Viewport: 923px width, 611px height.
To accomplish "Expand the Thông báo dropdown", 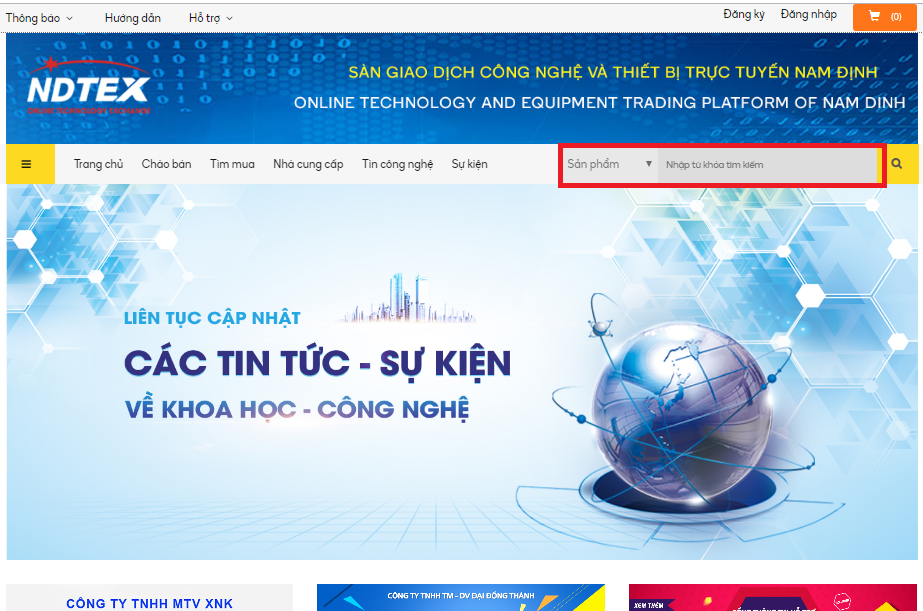I will pyautogui.click(x=39, y=18).
